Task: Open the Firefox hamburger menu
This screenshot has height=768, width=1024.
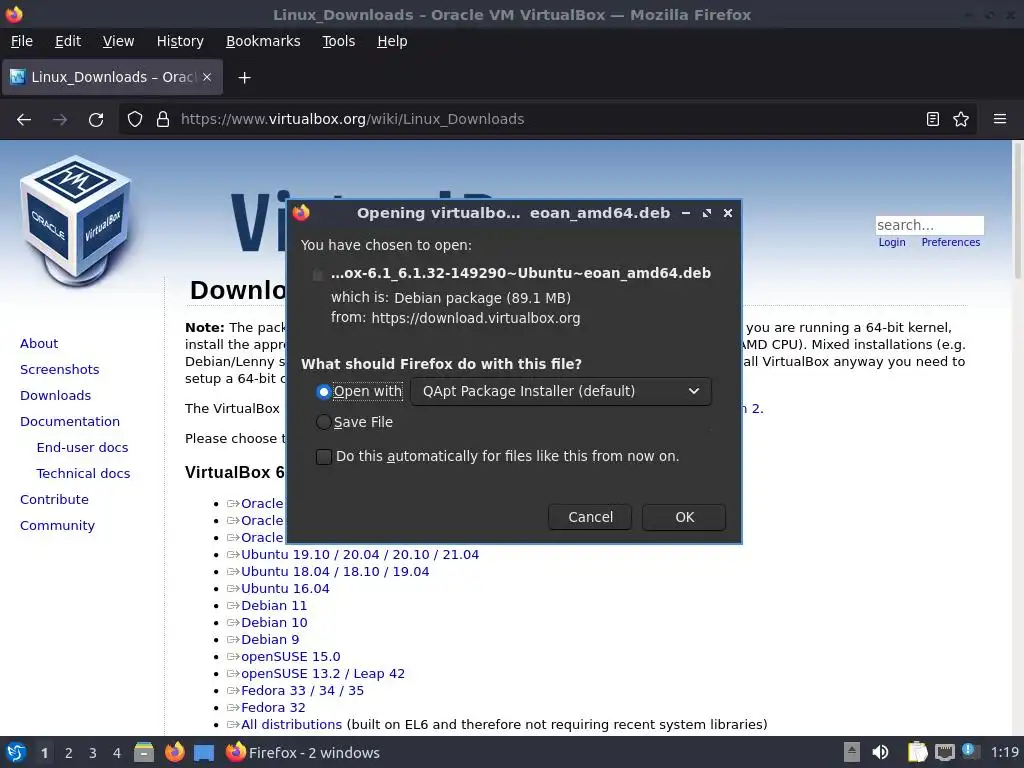Action: coord(1000,119)
